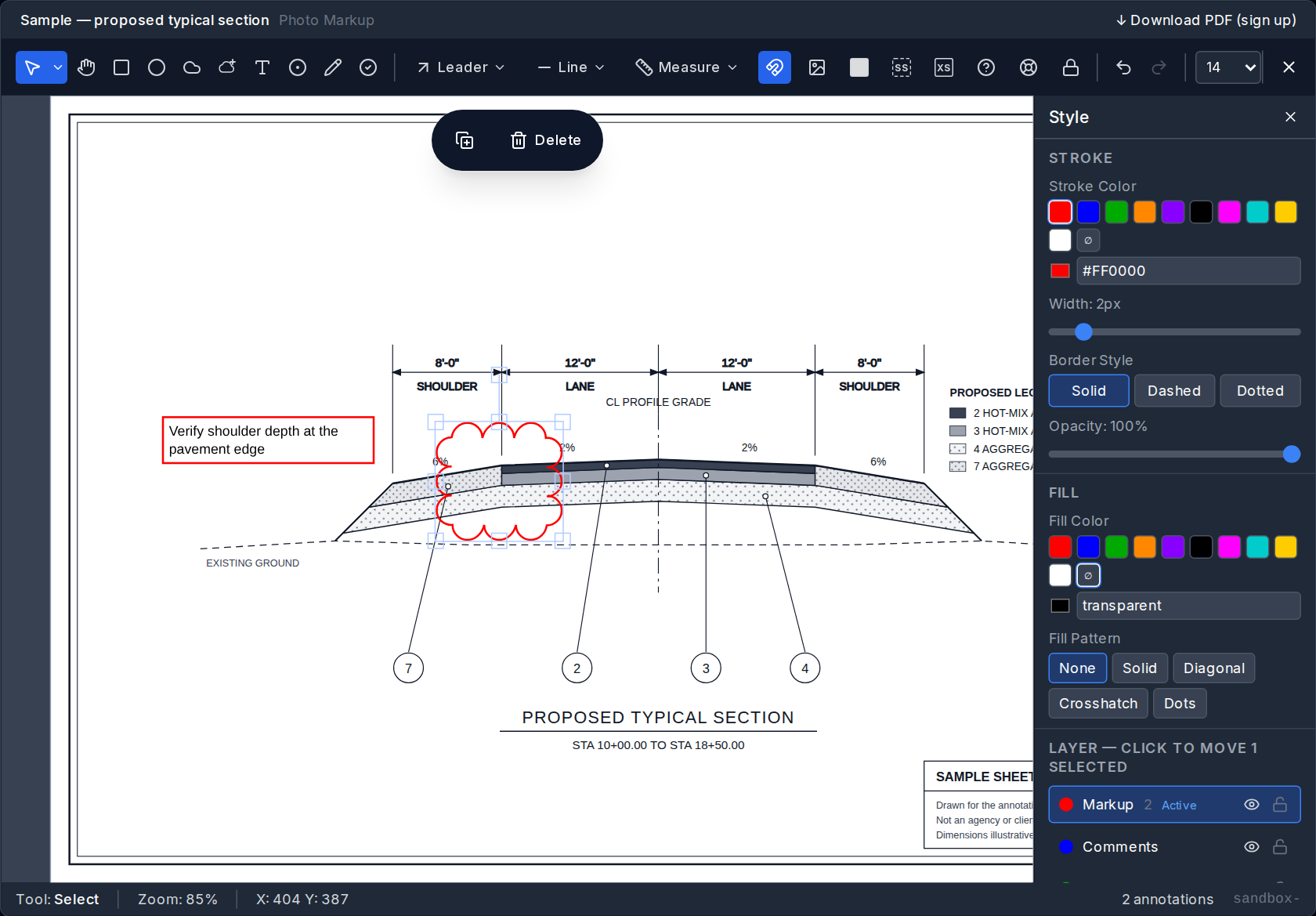Select the Text tool

tap(262, 67)
